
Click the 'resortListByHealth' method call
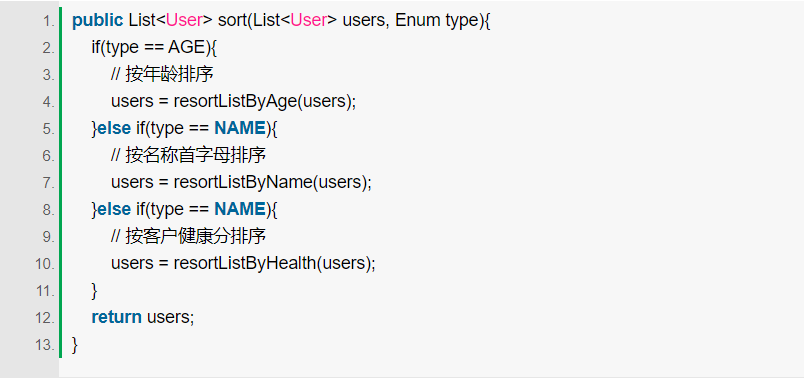point(245,263)
